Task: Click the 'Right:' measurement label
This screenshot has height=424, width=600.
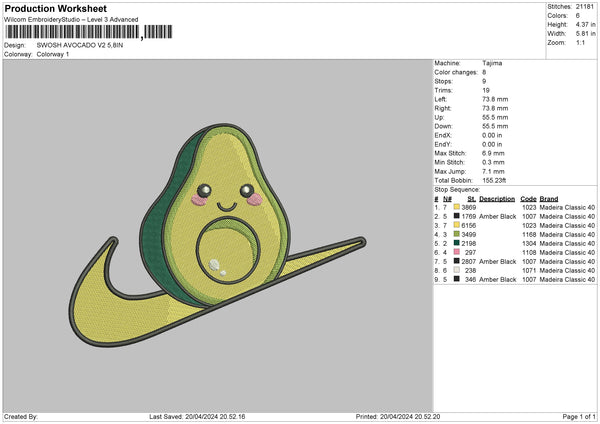Action: coord(443,108)
